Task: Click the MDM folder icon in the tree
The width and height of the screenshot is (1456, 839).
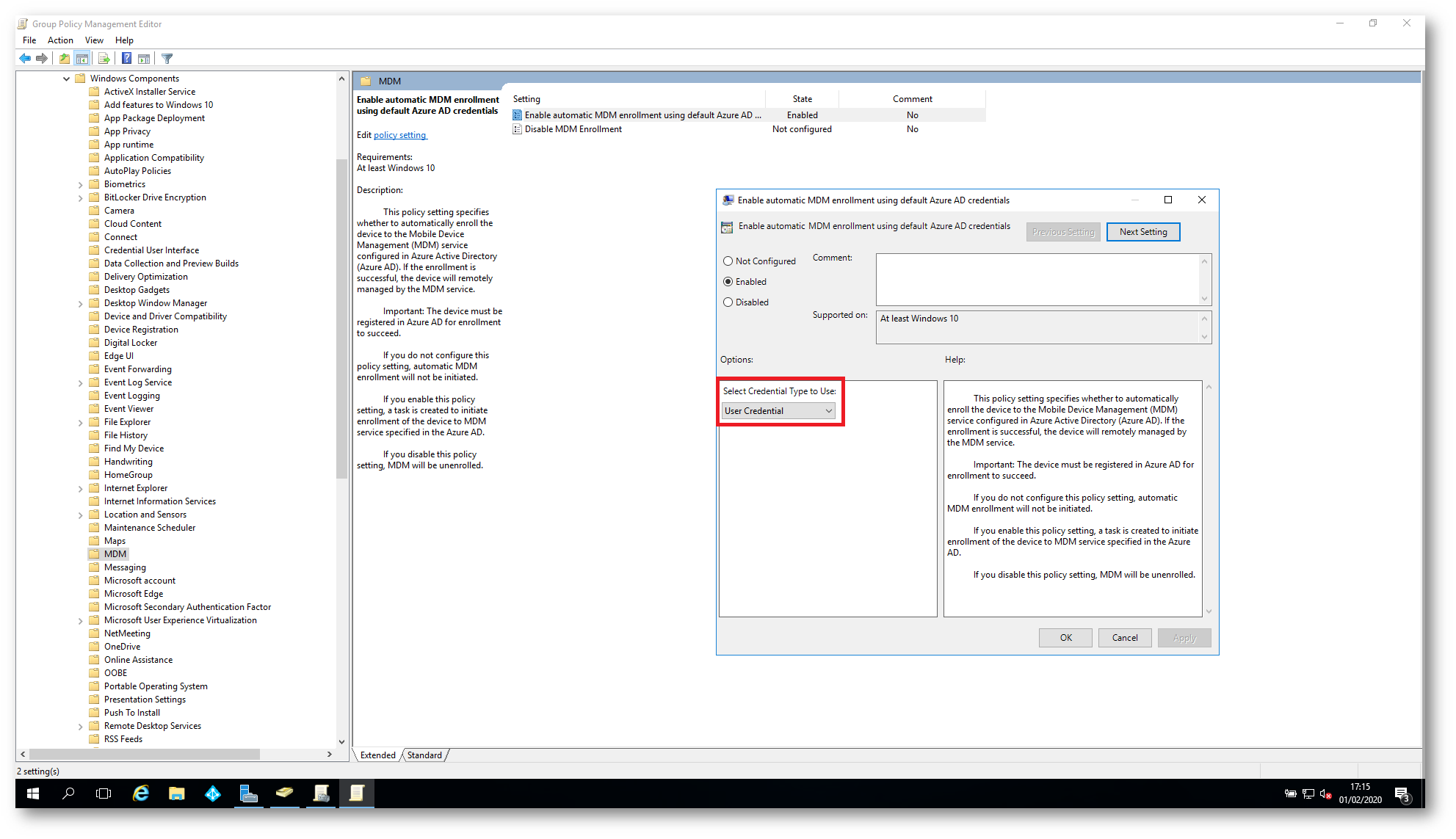Action: (x=94, y=554)
